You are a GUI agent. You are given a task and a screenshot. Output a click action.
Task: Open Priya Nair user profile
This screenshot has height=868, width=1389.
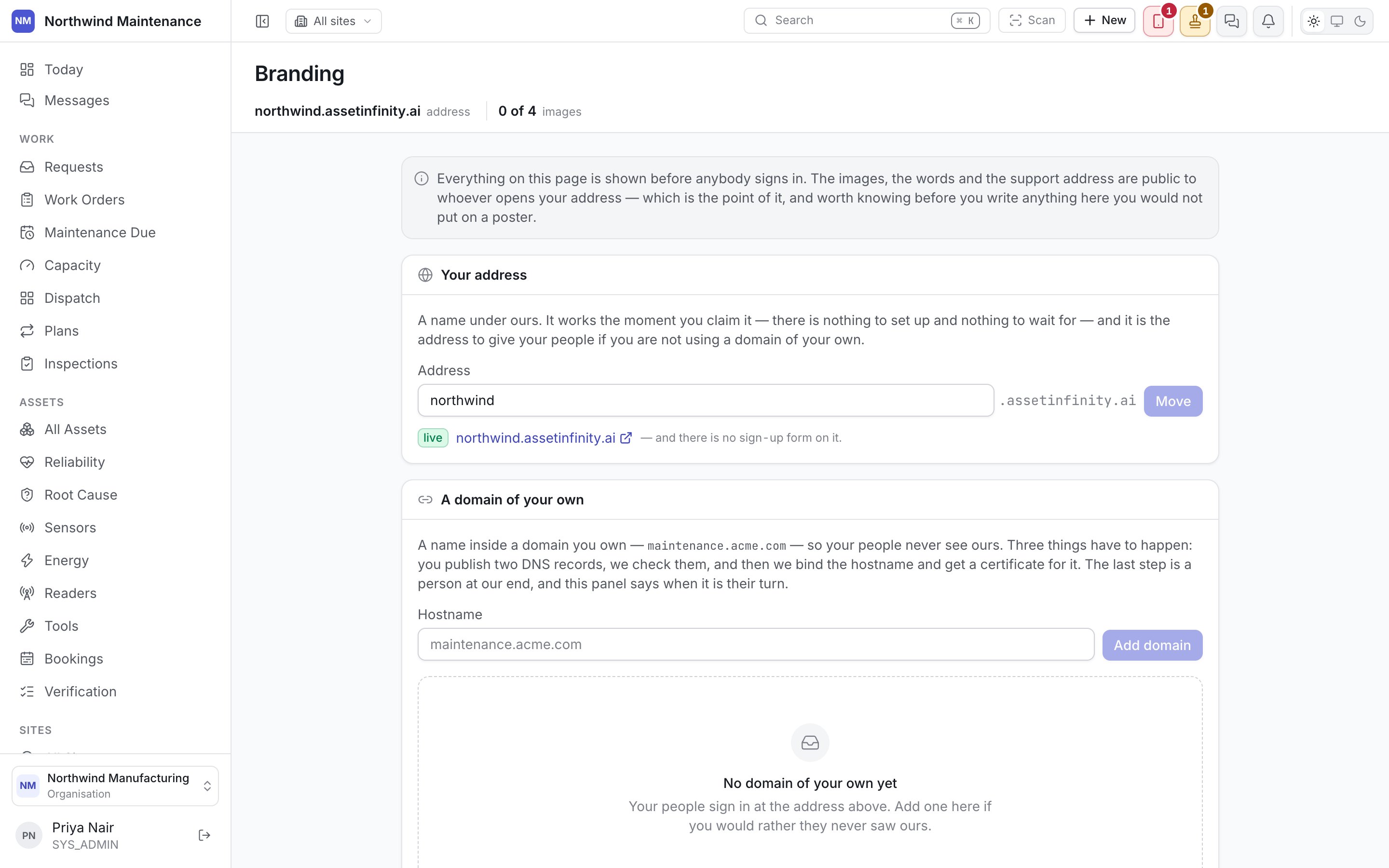pyautogui.click(x=85, y=835)
